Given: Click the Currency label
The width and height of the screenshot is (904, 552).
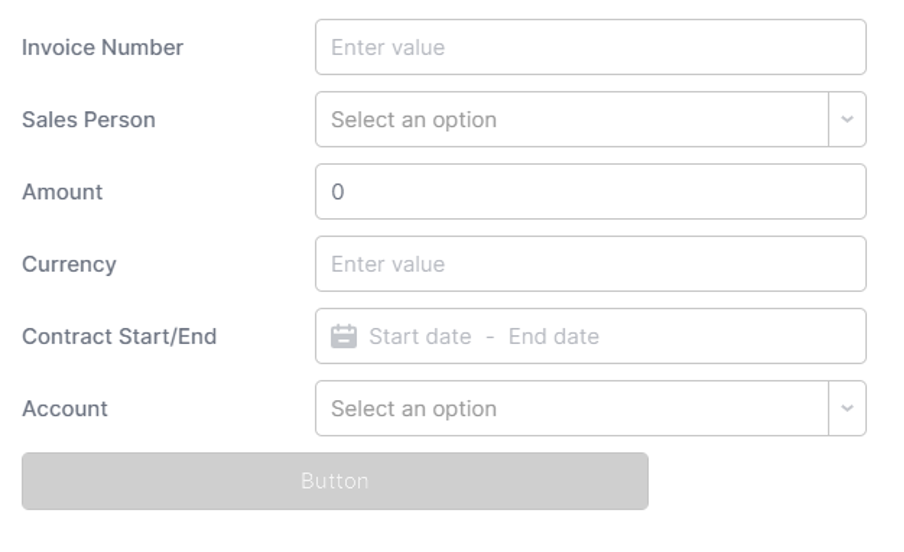Looking at the screenshot, I should click(x=69, y=265).
